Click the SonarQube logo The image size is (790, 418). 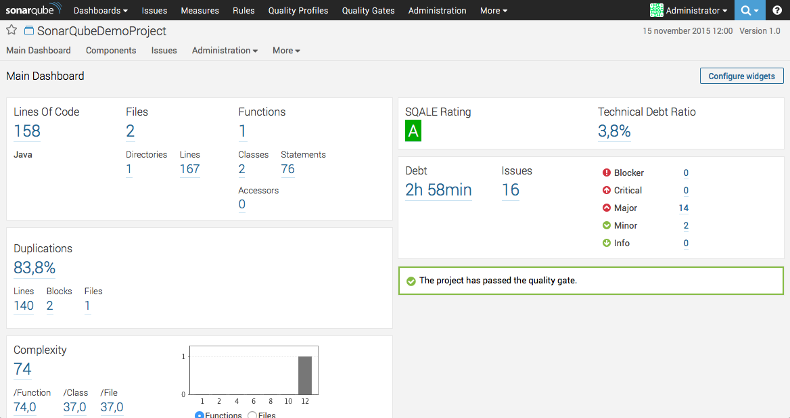tap(32, 10)
